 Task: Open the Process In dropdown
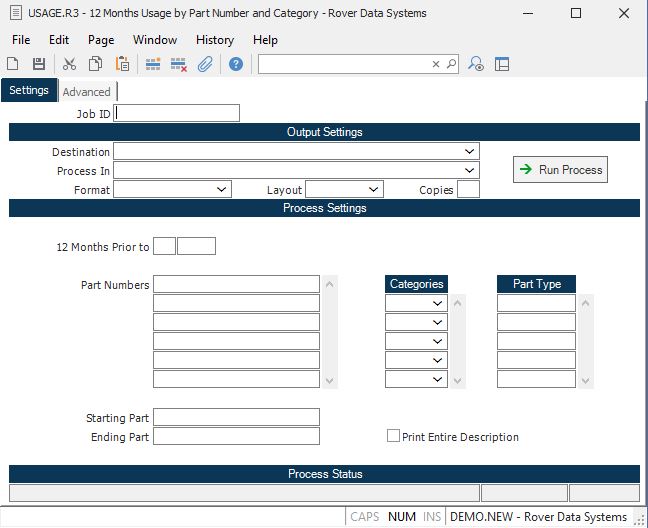point(470,170)
